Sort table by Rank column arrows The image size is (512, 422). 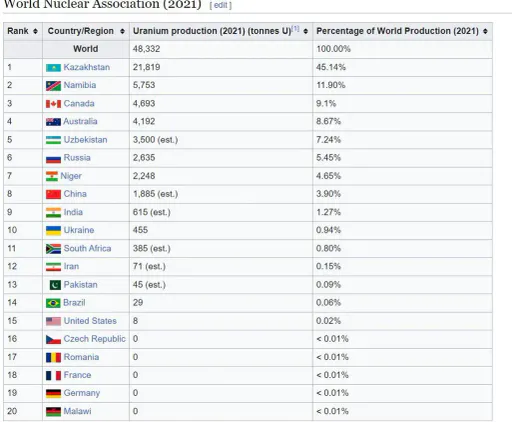click(35, 31)
